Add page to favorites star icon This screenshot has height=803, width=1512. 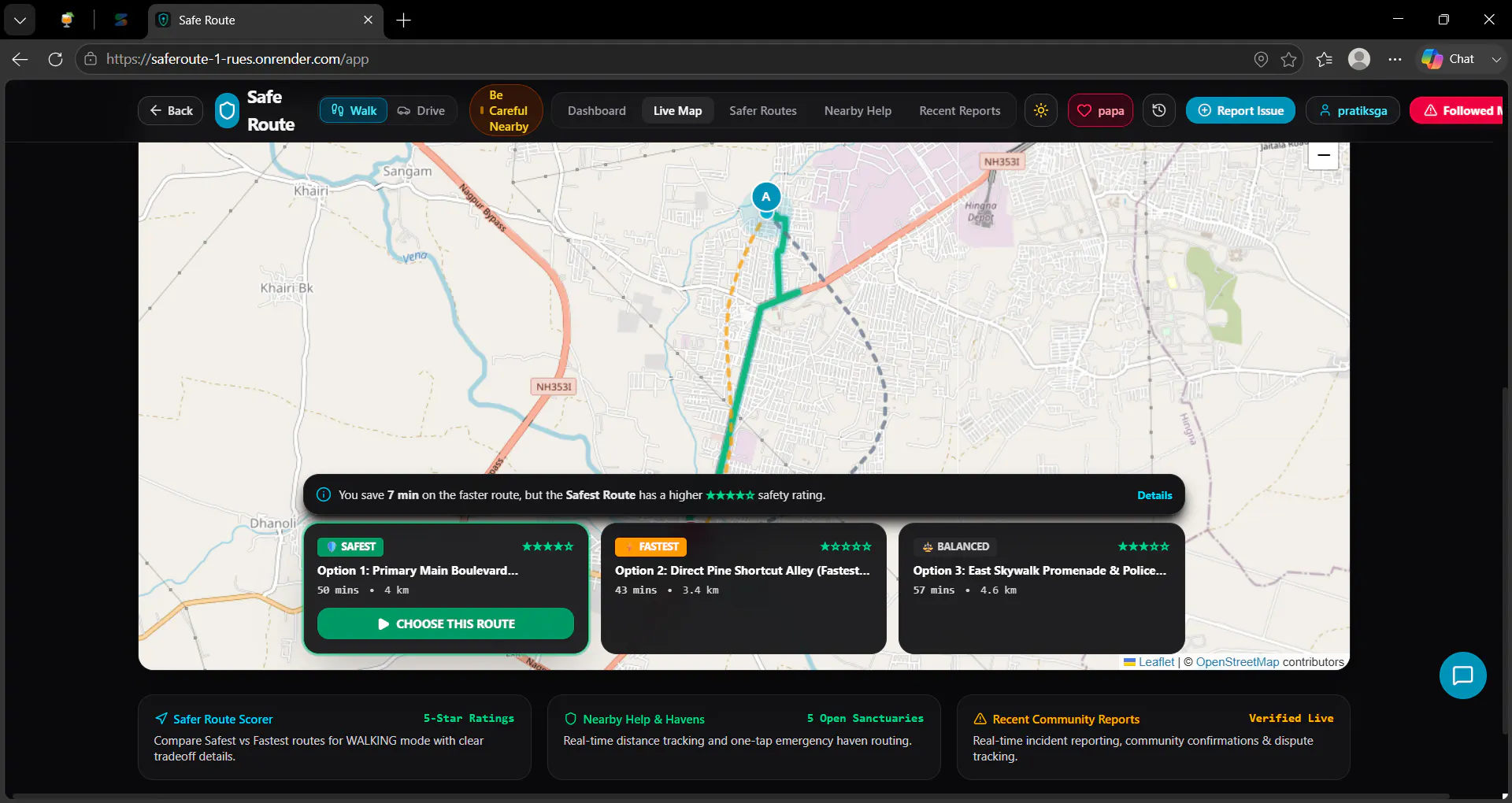(x=1288, y=59)
